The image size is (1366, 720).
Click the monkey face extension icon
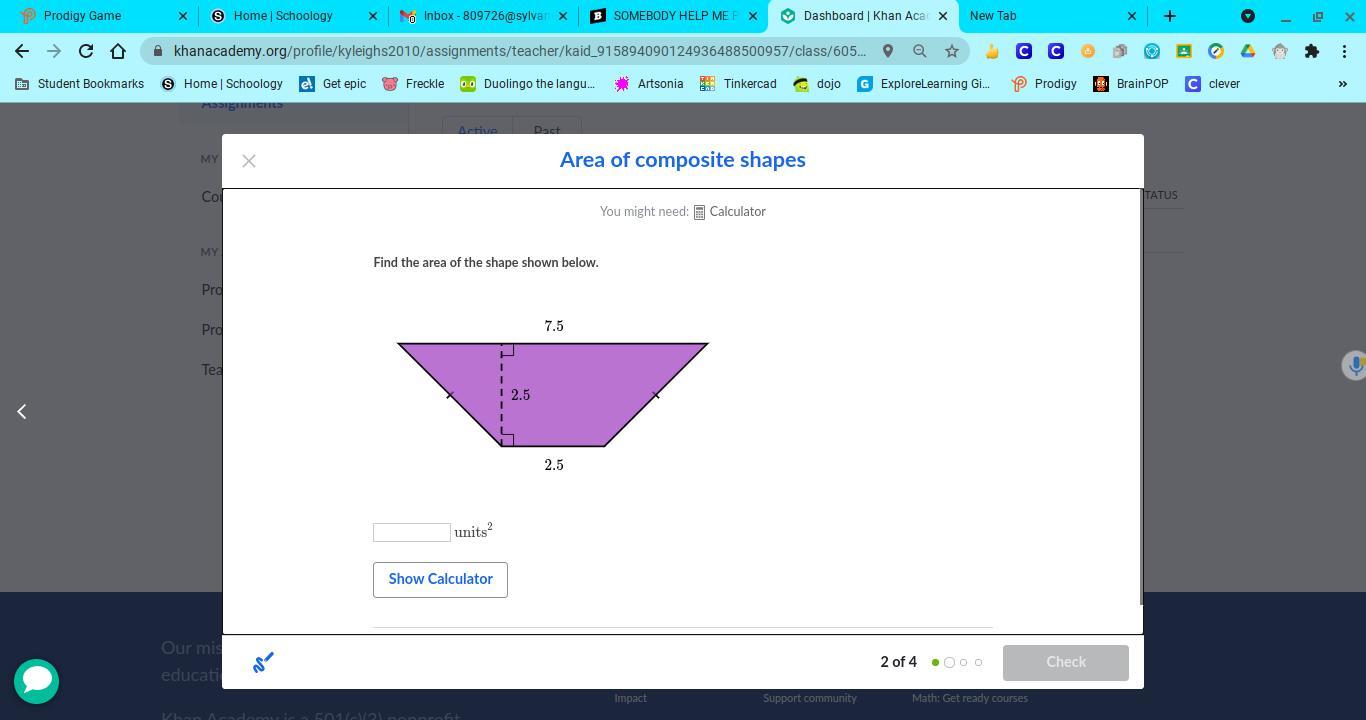pos(1280,51)
